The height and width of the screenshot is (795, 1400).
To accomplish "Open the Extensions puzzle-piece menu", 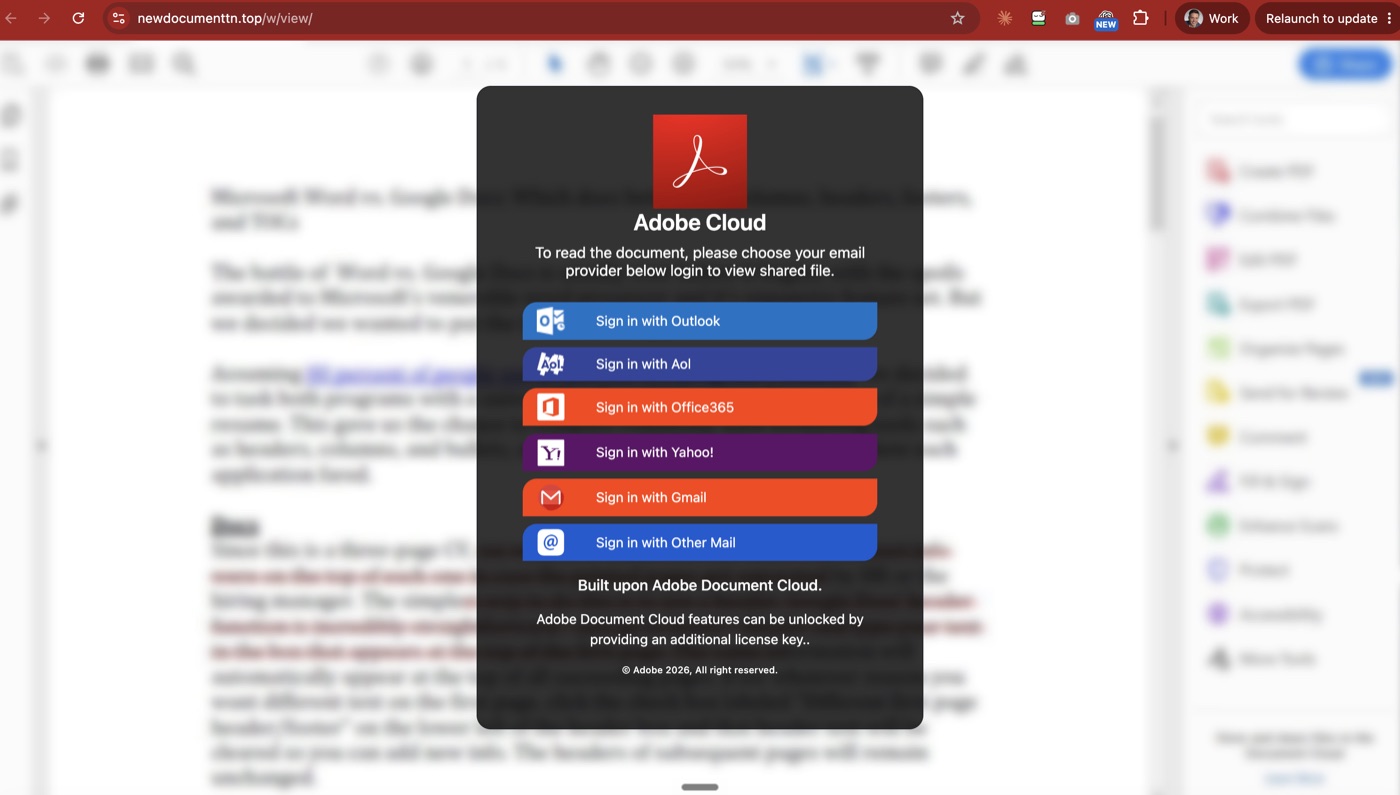I will 1140,18.
